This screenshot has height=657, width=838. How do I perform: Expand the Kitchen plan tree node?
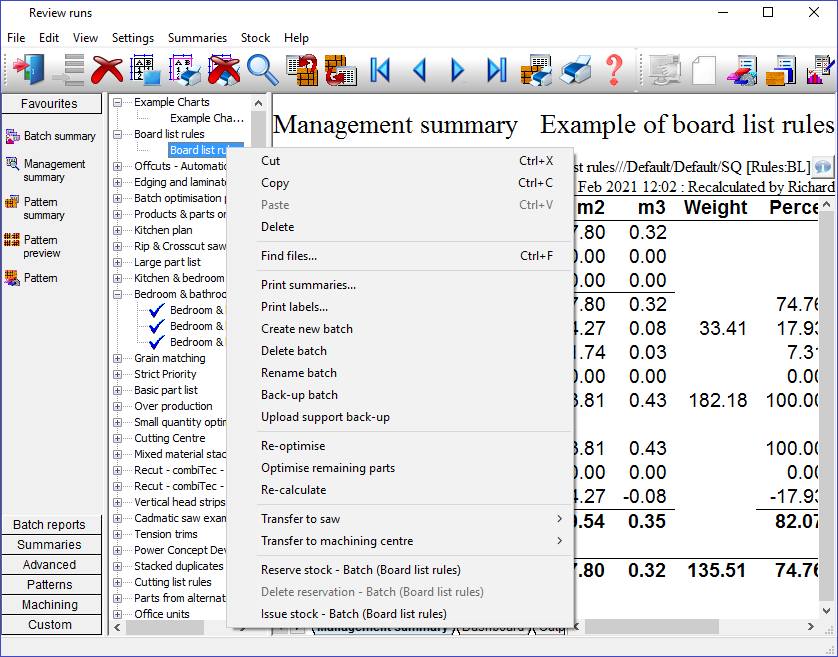[118, 230]
